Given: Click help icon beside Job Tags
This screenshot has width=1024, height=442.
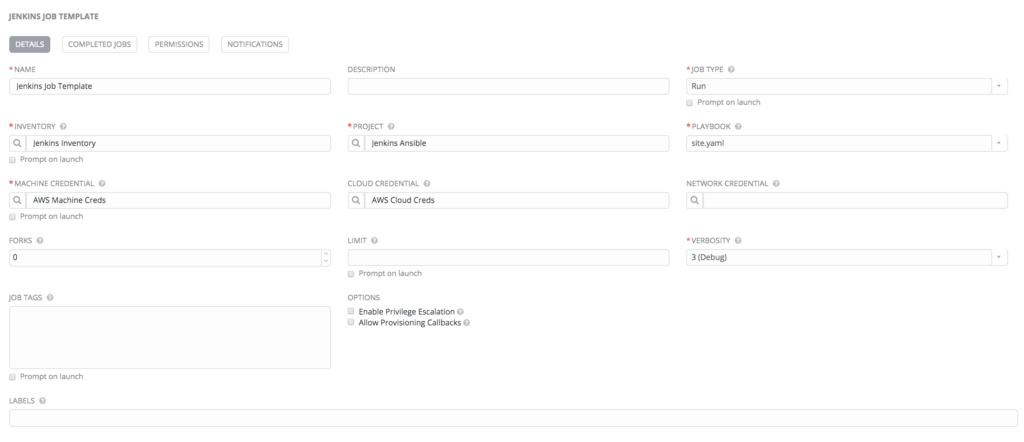Looking at the screenshot, I should pyautogui.click(x=49, y=298).
